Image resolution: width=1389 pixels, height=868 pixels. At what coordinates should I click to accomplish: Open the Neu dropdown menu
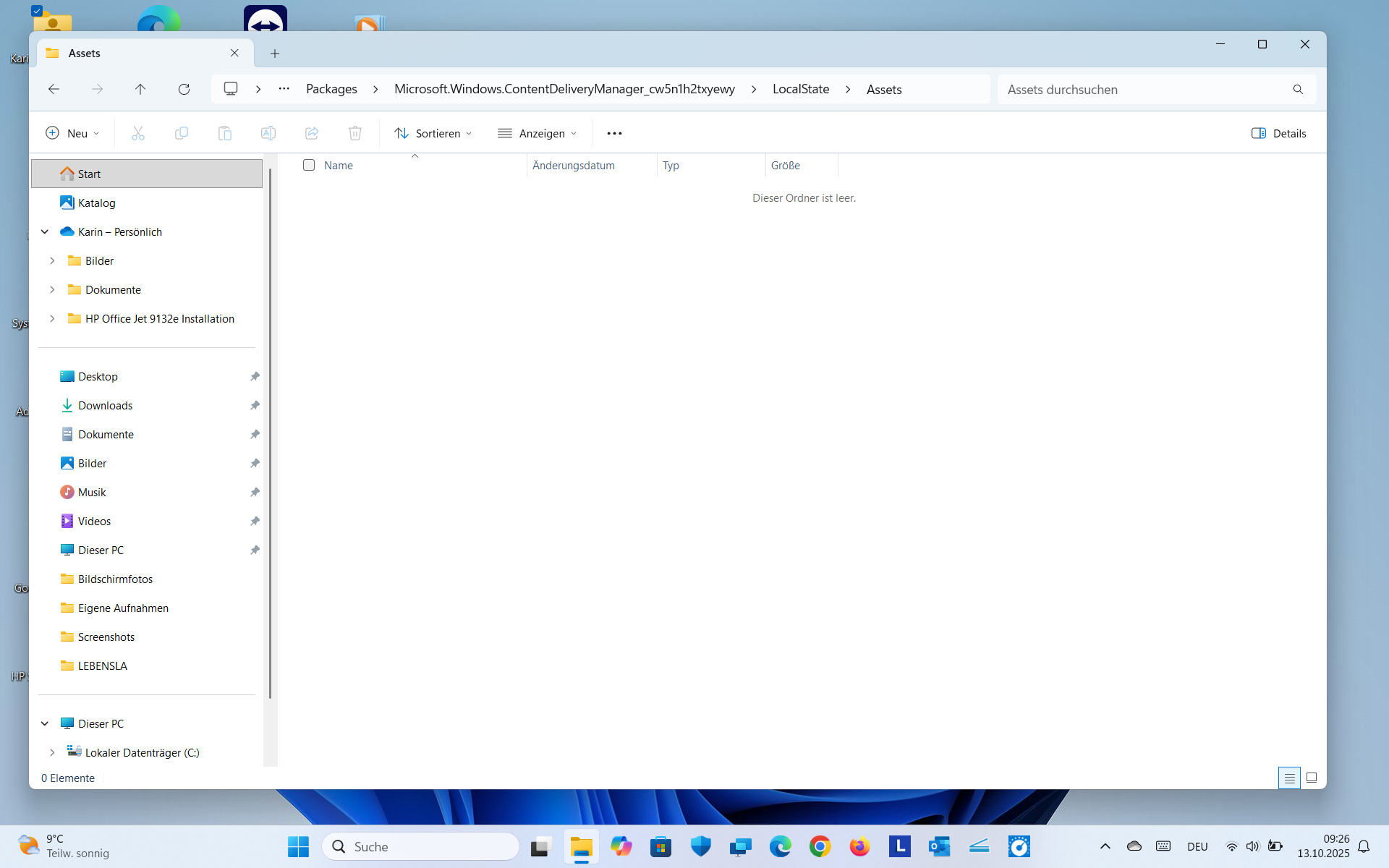[x=72, y=133]
